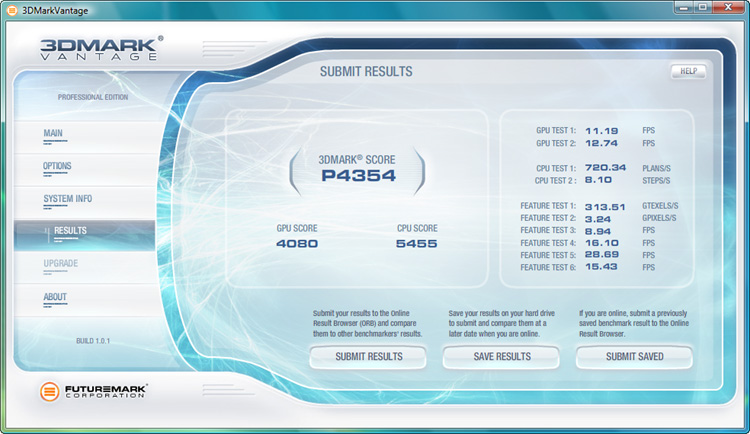This screenshot has width=750, height=434.
Task: Open the About page
Action: click(x=55, y=297)
